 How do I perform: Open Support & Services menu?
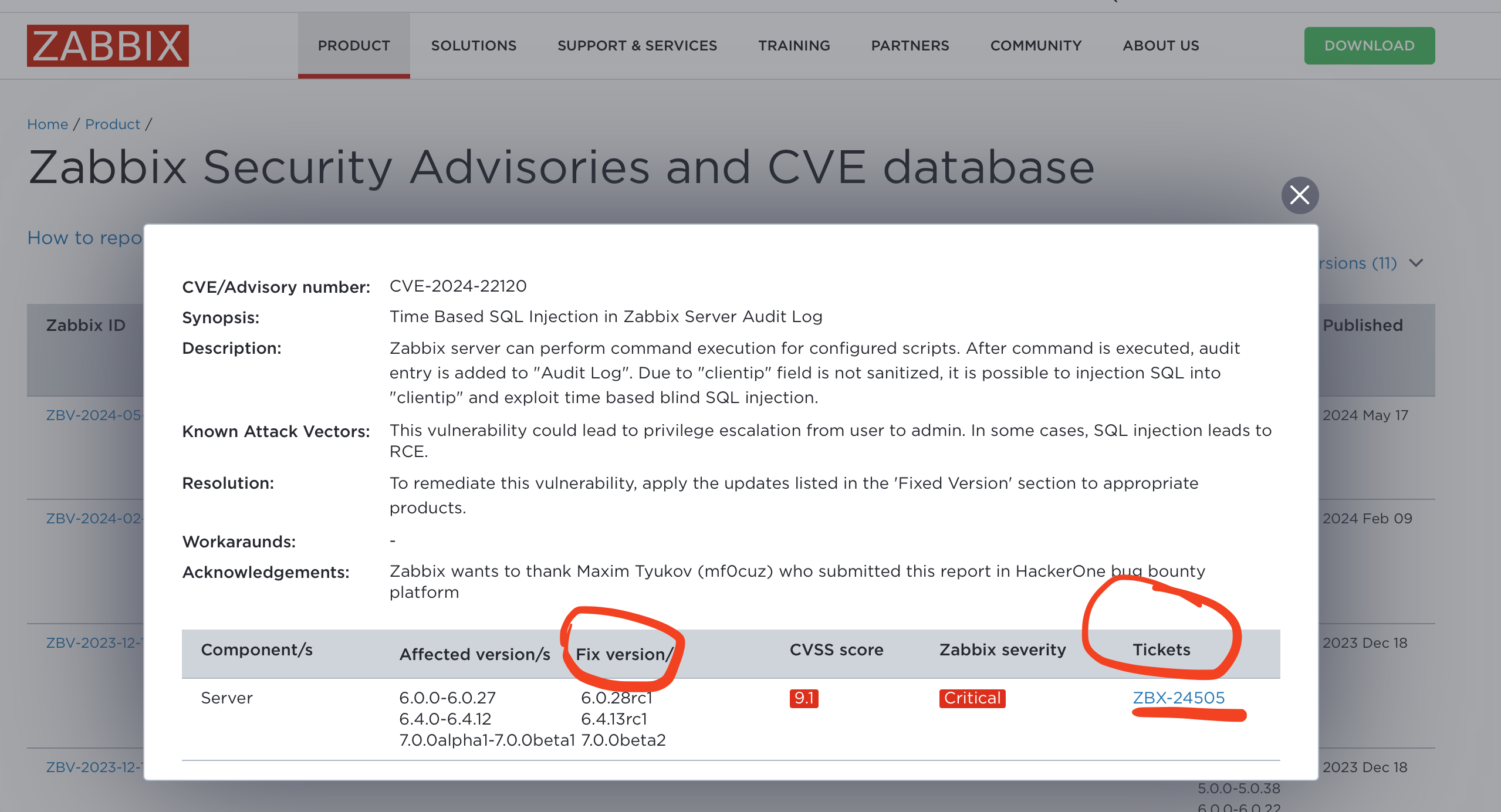[x=637, y=46]
